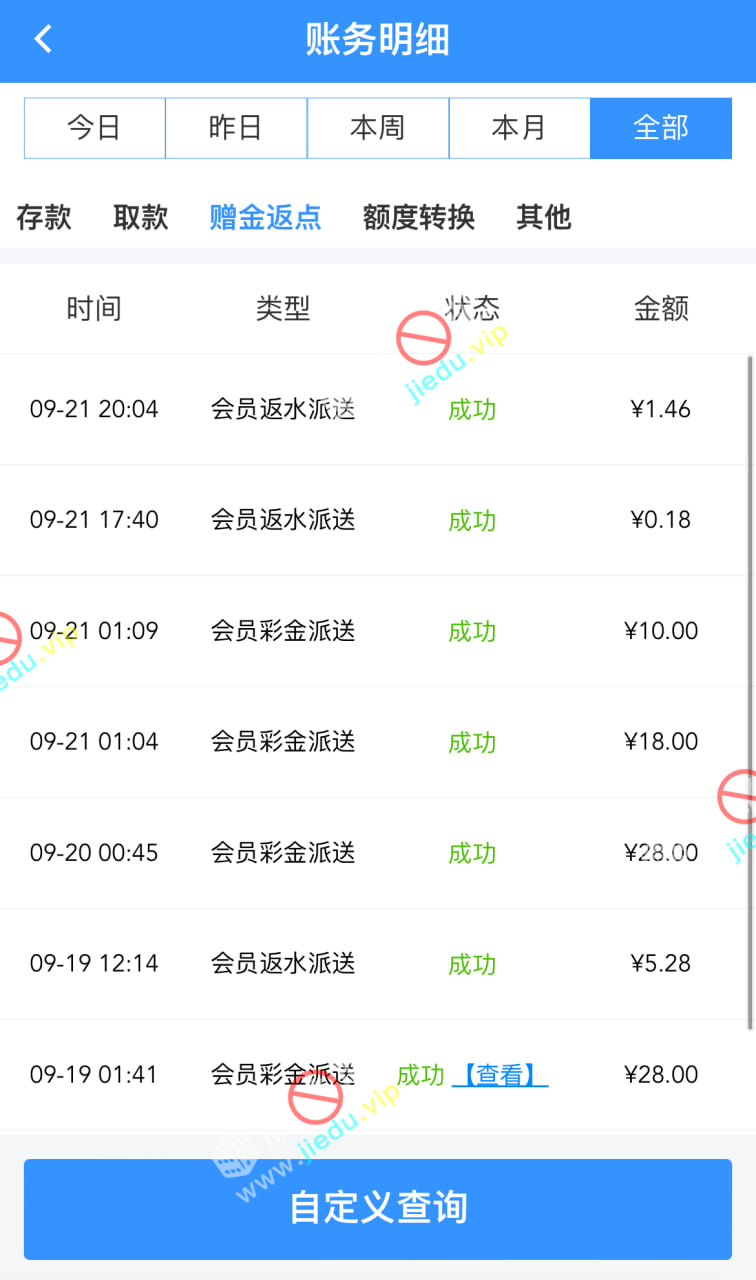The image size is (756, 1280).
Task: Select the 今日 date filter
Action: click(94, 128)
